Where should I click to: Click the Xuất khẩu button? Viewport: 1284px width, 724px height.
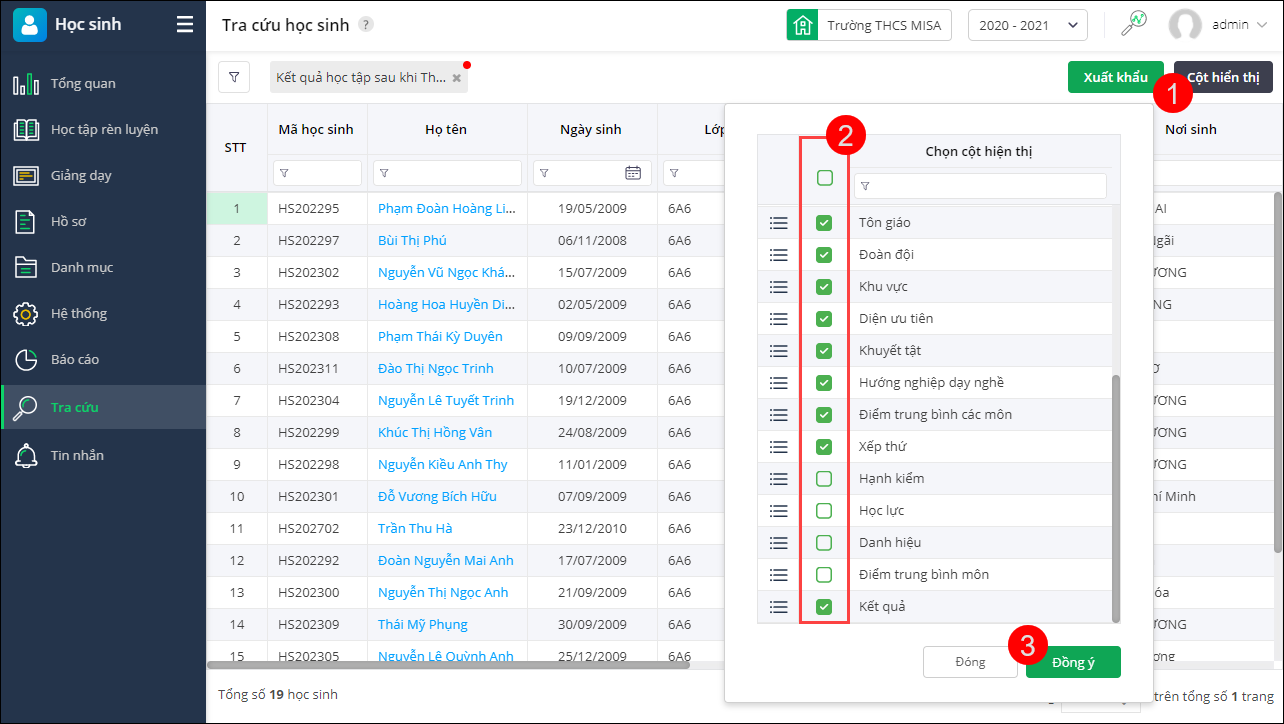point(1116,77)
